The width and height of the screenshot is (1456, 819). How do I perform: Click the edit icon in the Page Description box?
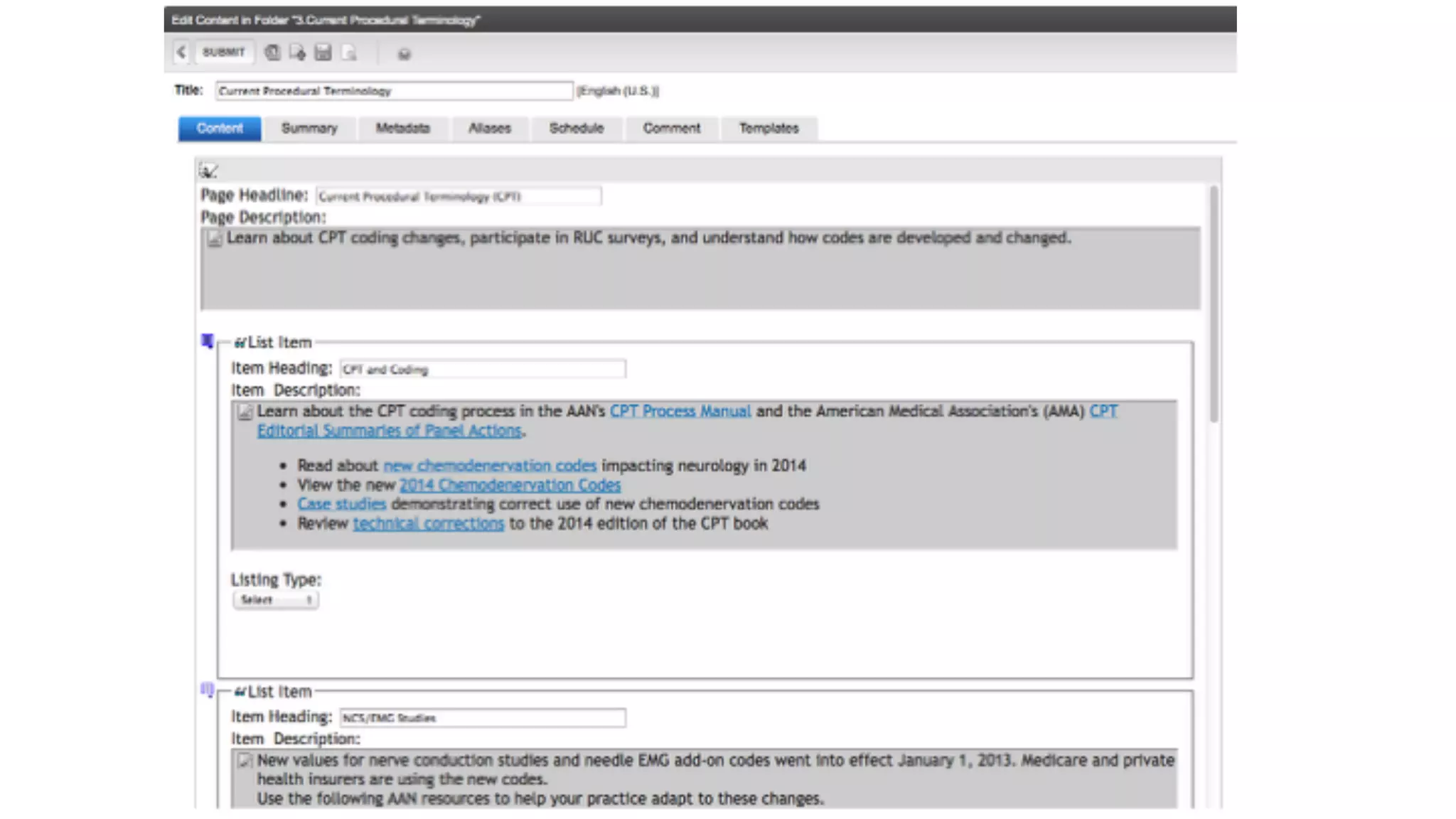[x=214, y=239]
